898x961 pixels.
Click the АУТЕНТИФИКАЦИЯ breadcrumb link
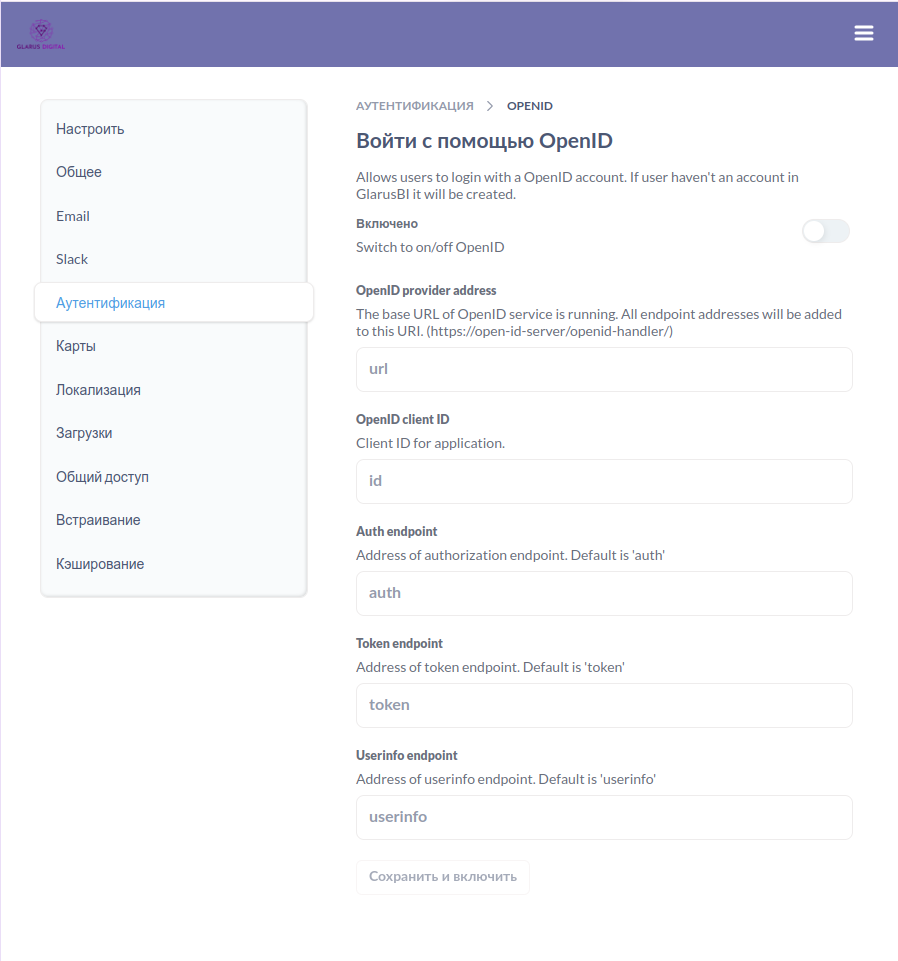414,105
